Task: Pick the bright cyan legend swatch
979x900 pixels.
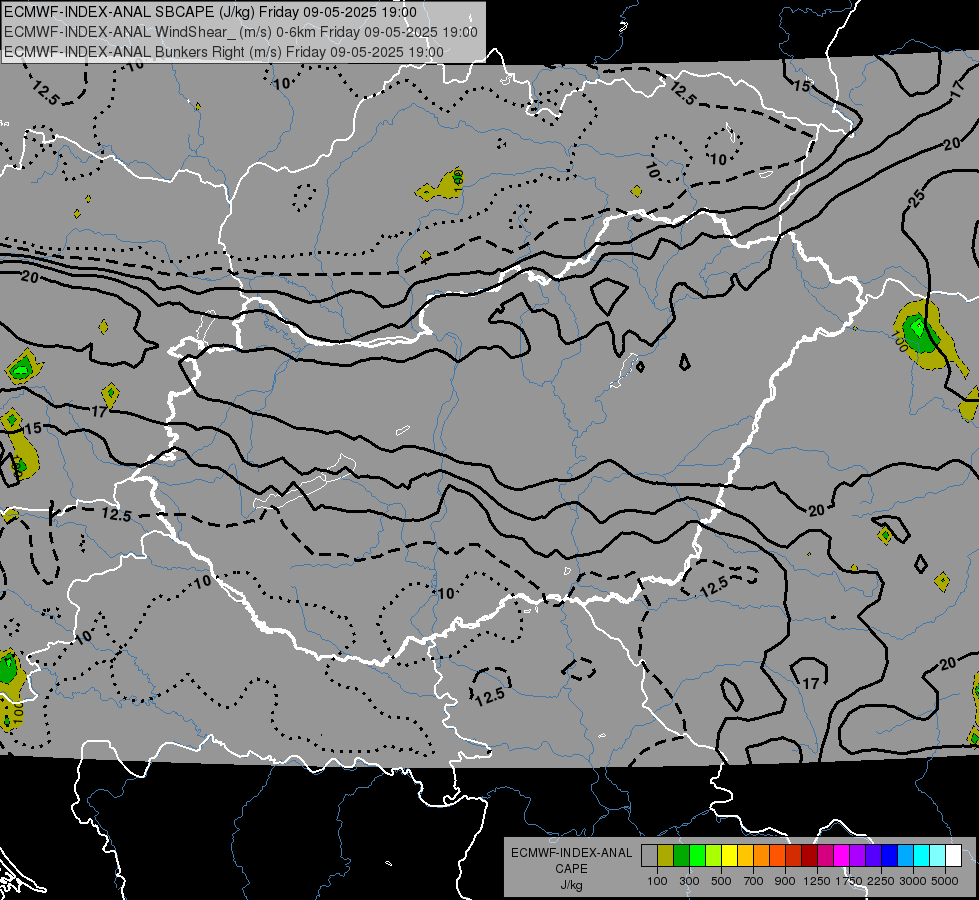Action: (922, 855)
